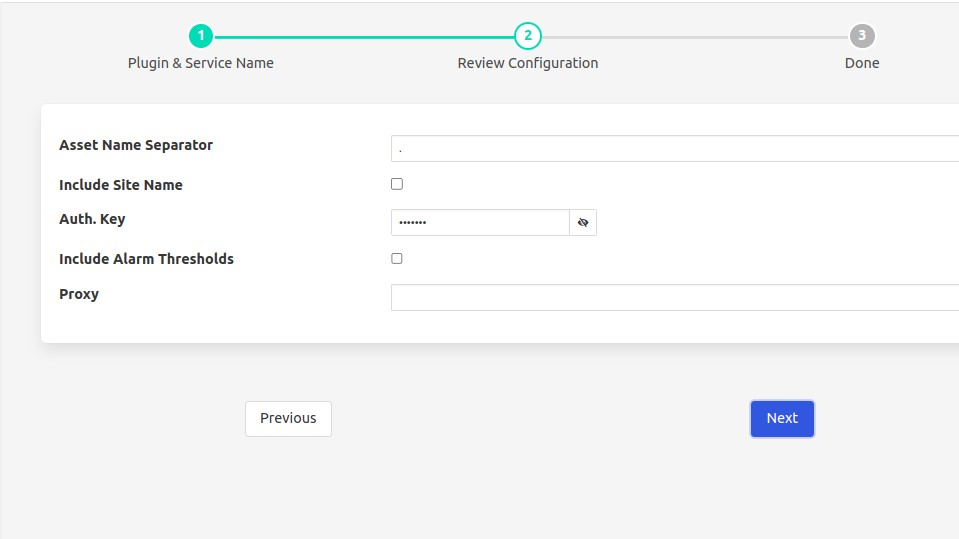The image size is (959, 539).
Task: Proceed with the blue Next button
Action: [782, 419]
